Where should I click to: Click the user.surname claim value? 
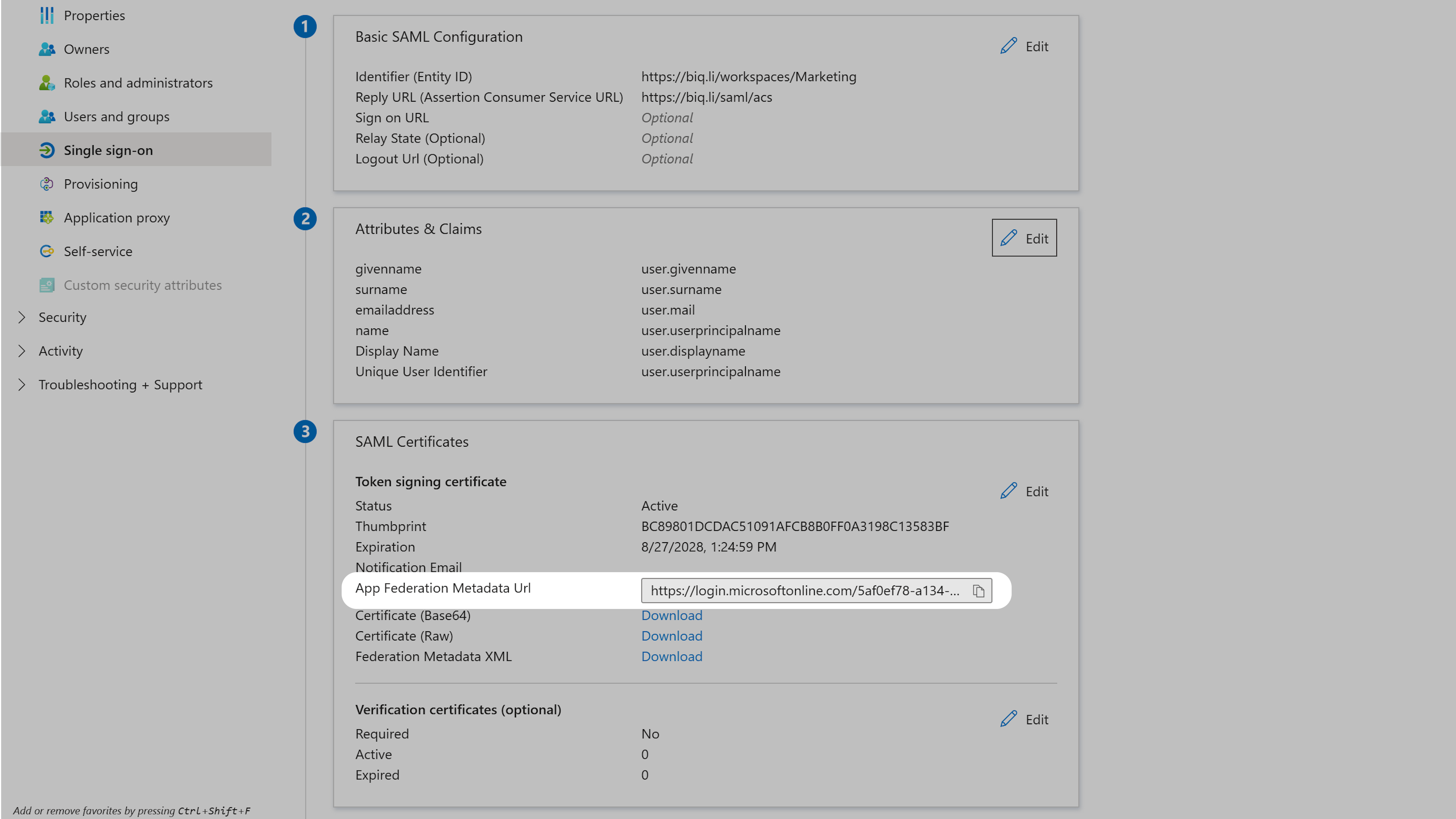(681, 289)
